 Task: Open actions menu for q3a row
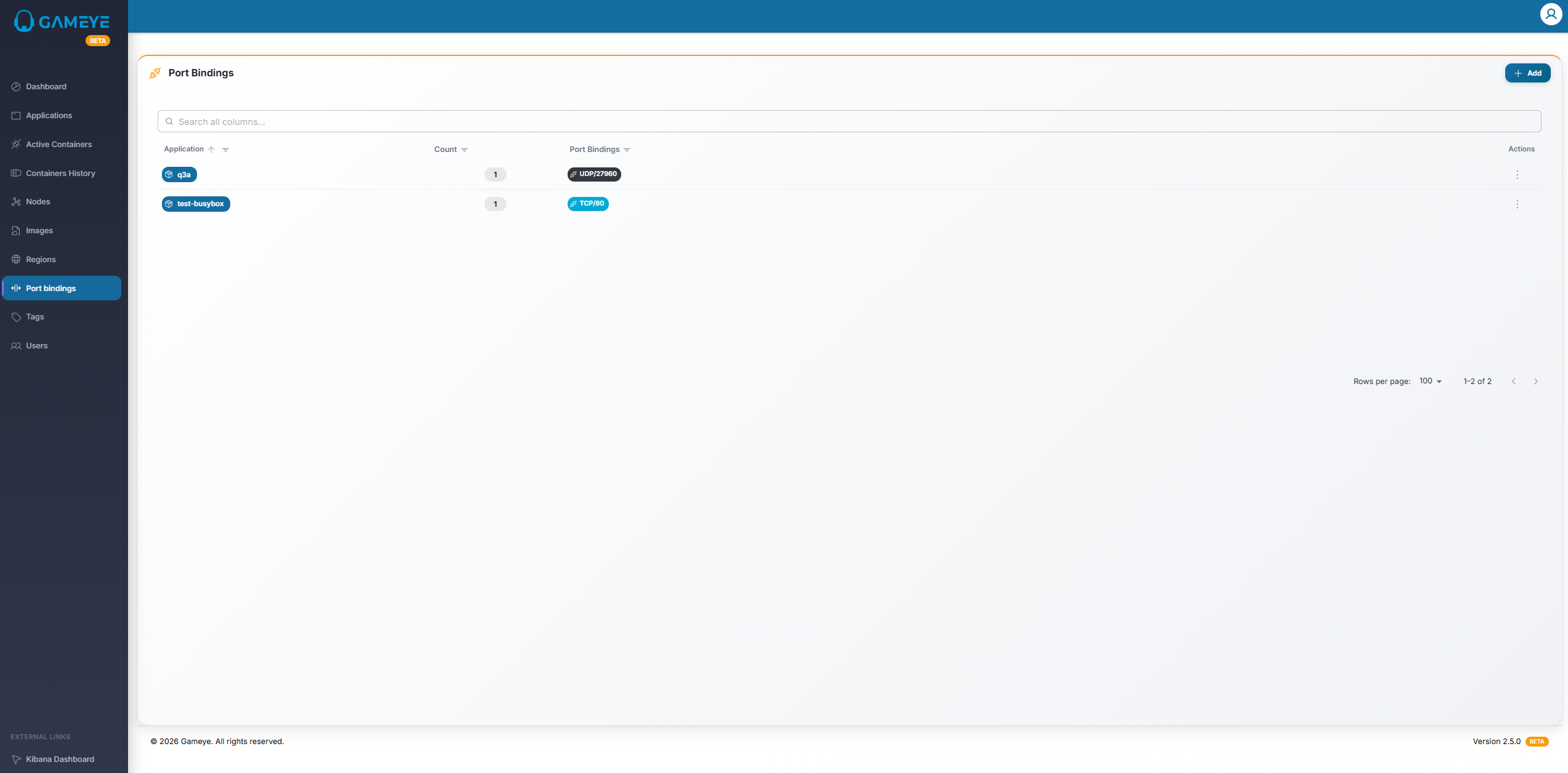(1517, 175)
